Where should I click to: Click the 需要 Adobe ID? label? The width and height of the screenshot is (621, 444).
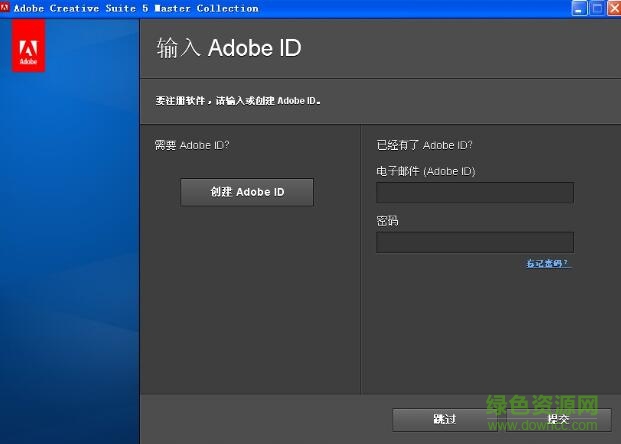[192, 145]
